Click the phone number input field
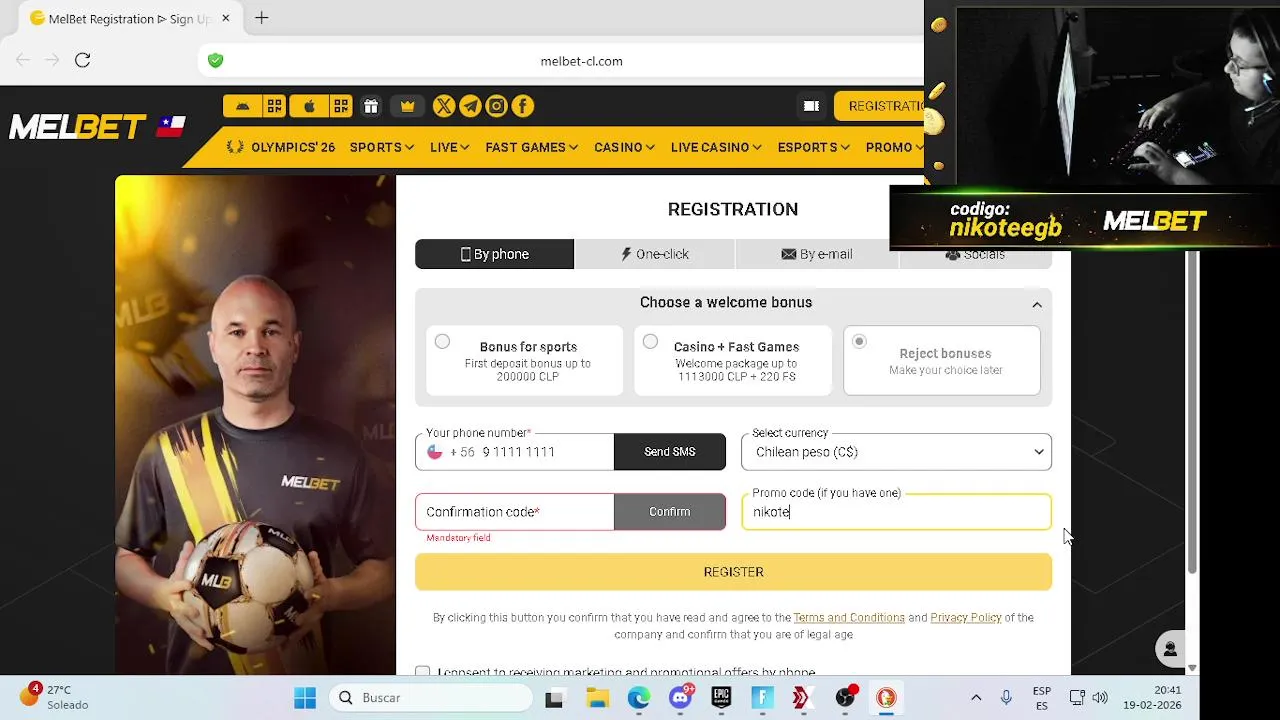Screen dimensions: 1280x720 [x=546, y=452]
